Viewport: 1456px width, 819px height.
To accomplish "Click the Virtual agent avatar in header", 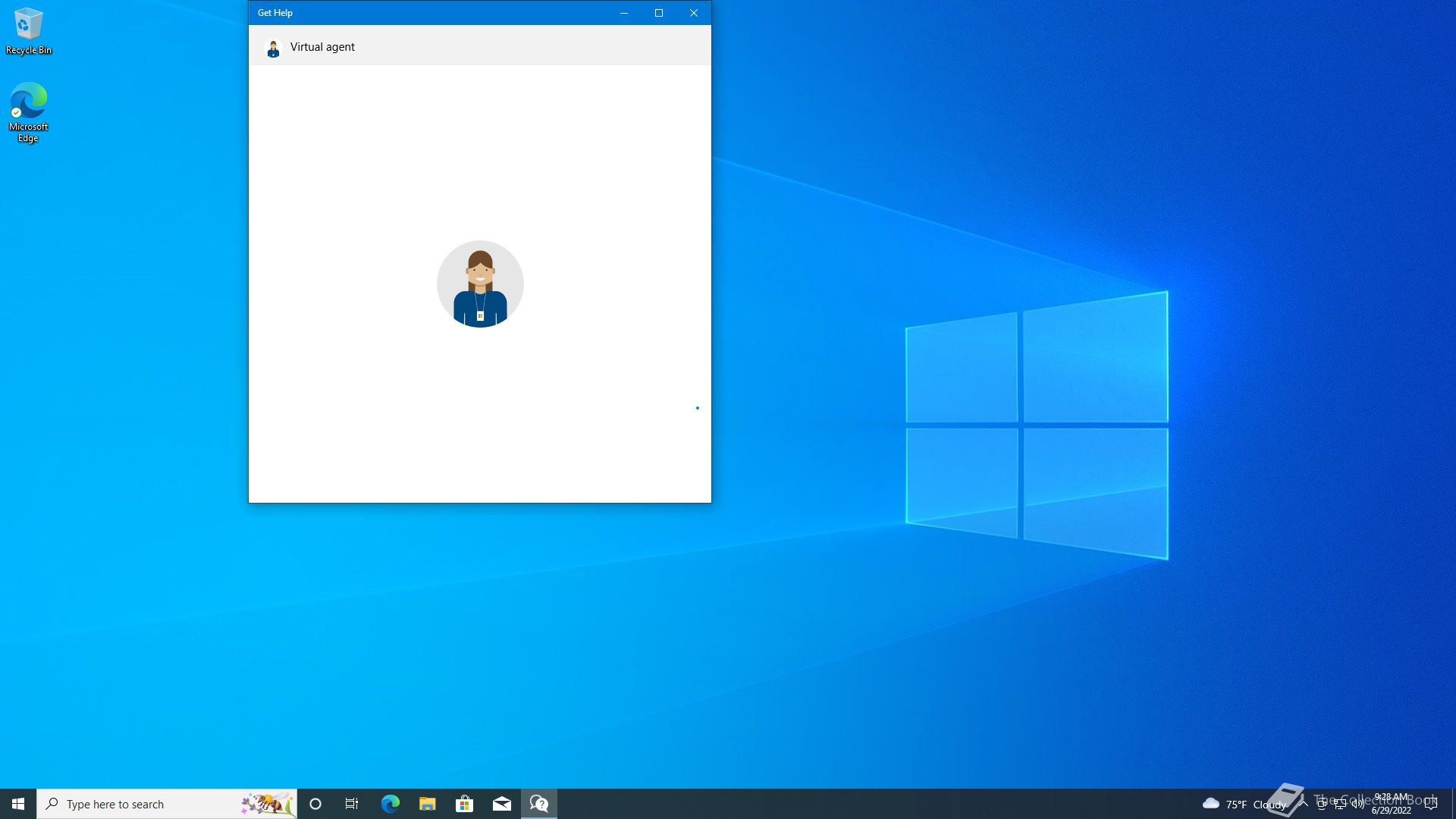I will [x=273, y=48].
